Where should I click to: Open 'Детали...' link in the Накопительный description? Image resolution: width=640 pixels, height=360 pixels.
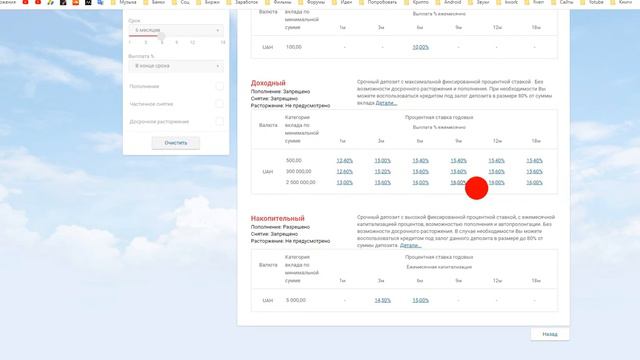[x=411, y=245]
